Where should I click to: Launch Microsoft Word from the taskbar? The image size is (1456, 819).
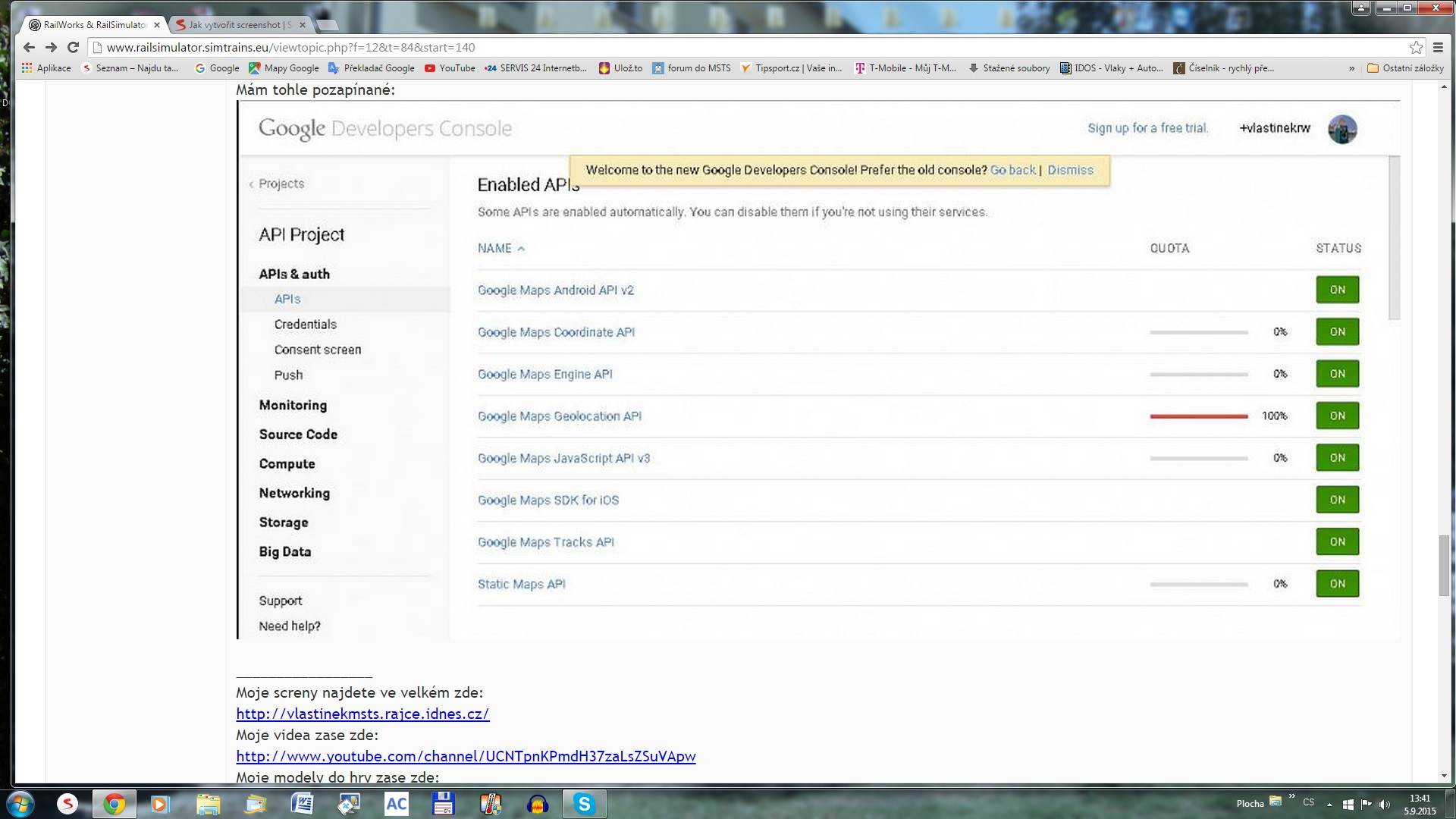click(x=302, y=804)
